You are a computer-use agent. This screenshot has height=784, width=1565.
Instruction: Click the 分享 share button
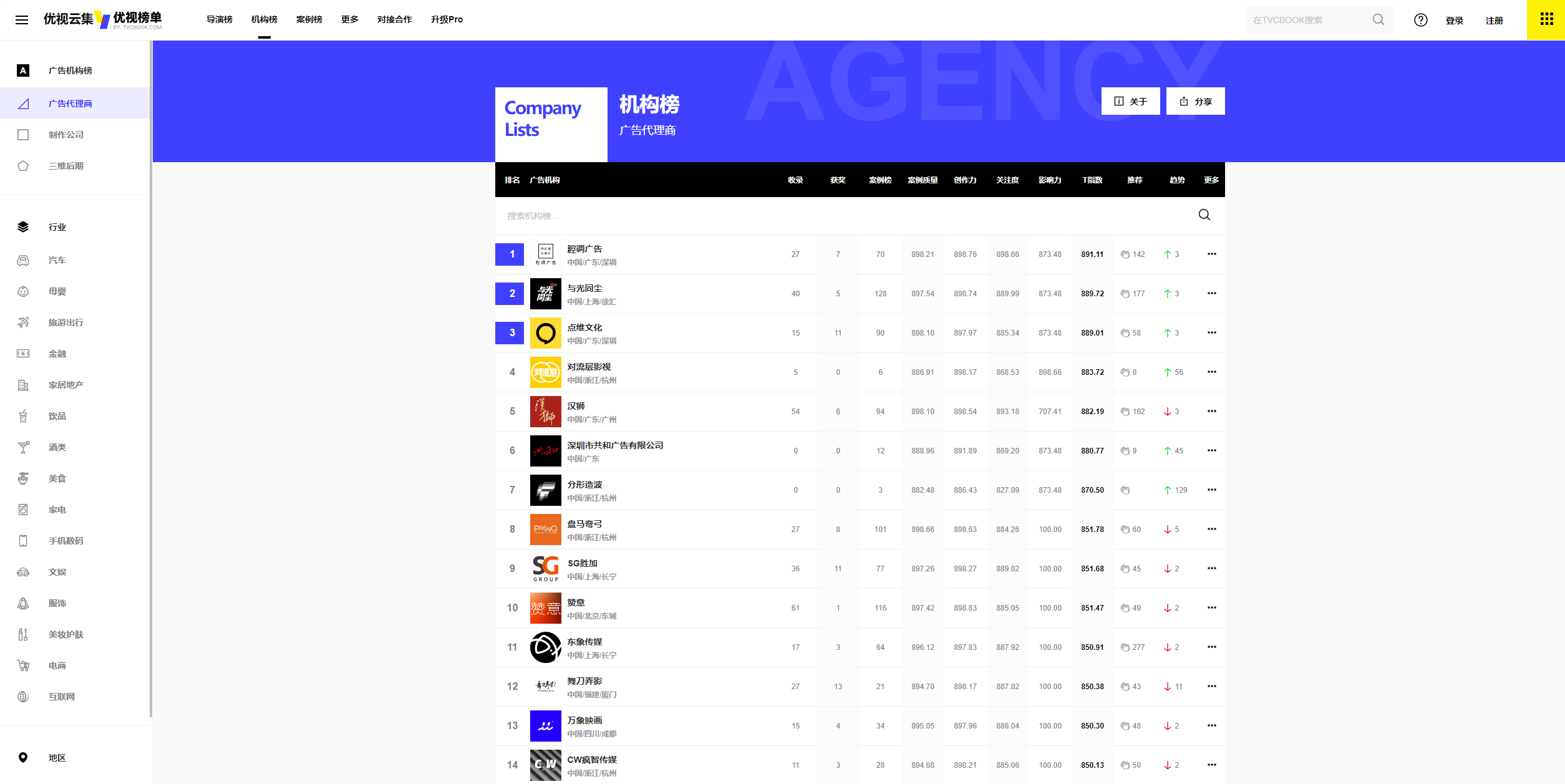coord(1195,101)
